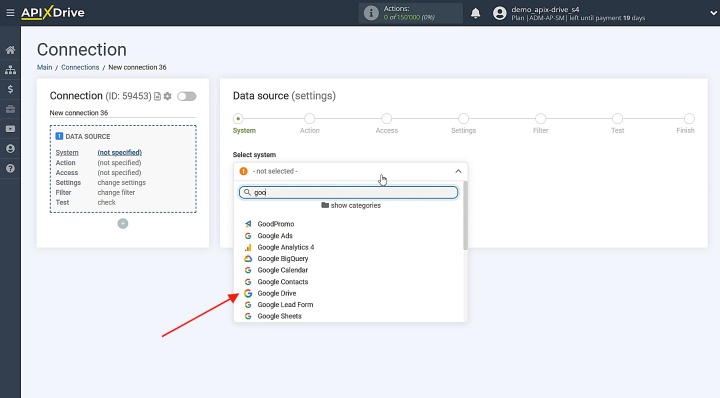
Task: Open the user profile sidebar icon
Action: pos(10,149)
